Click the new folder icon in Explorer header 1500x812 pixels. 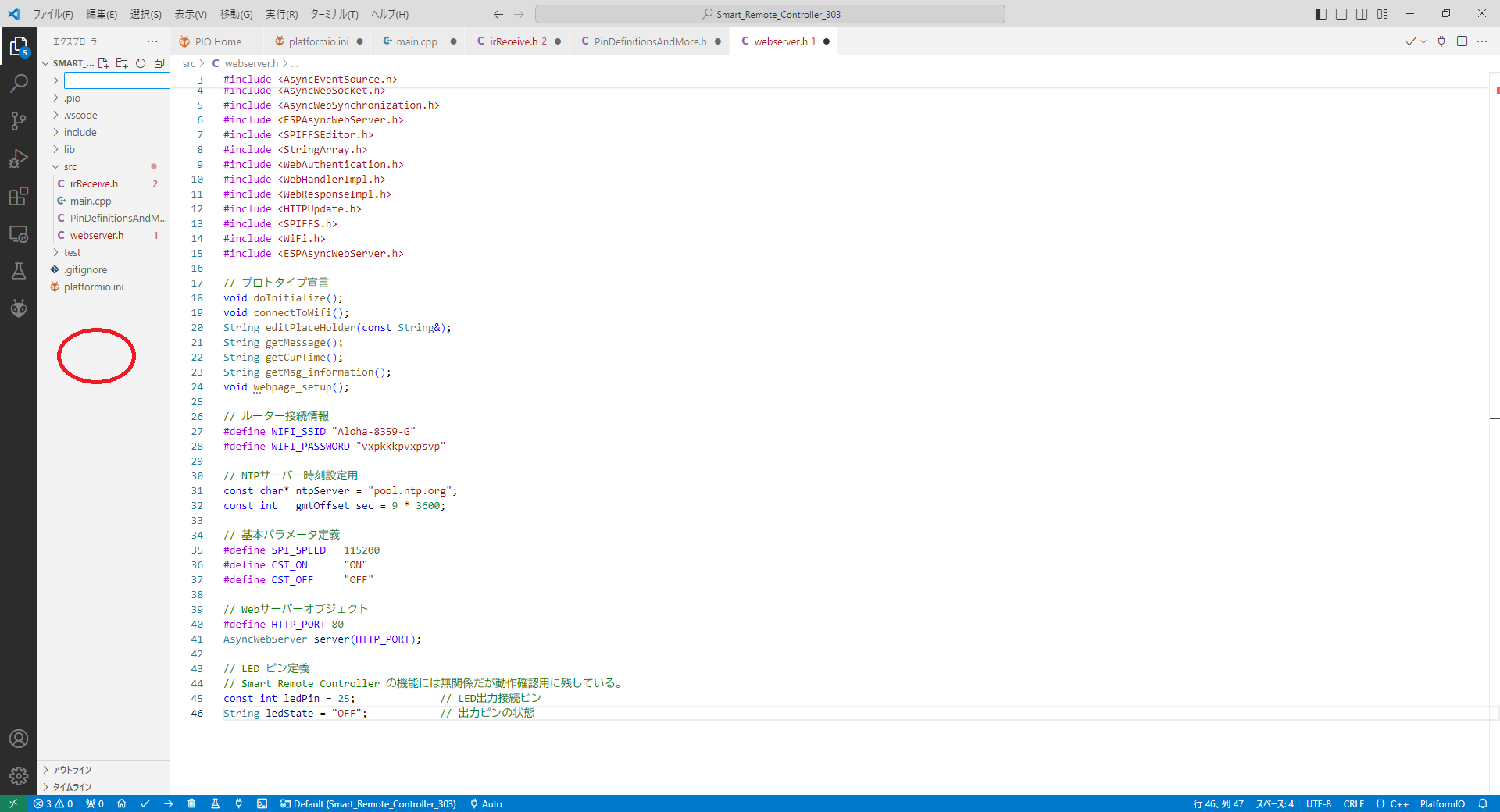(x=122, y=63)
